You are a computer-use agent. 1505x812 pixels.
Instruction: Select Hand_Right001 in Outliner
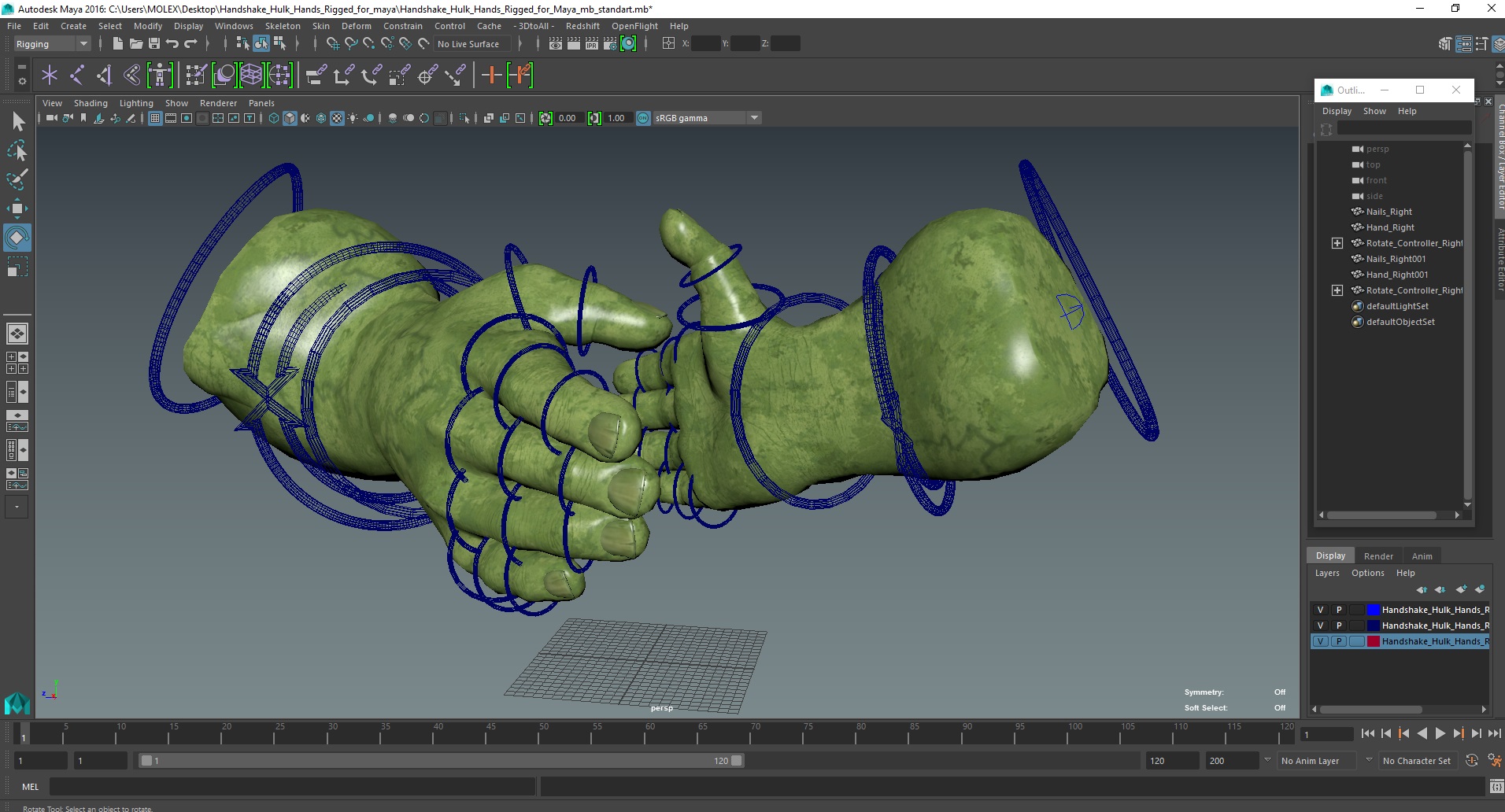point(1396,275)
